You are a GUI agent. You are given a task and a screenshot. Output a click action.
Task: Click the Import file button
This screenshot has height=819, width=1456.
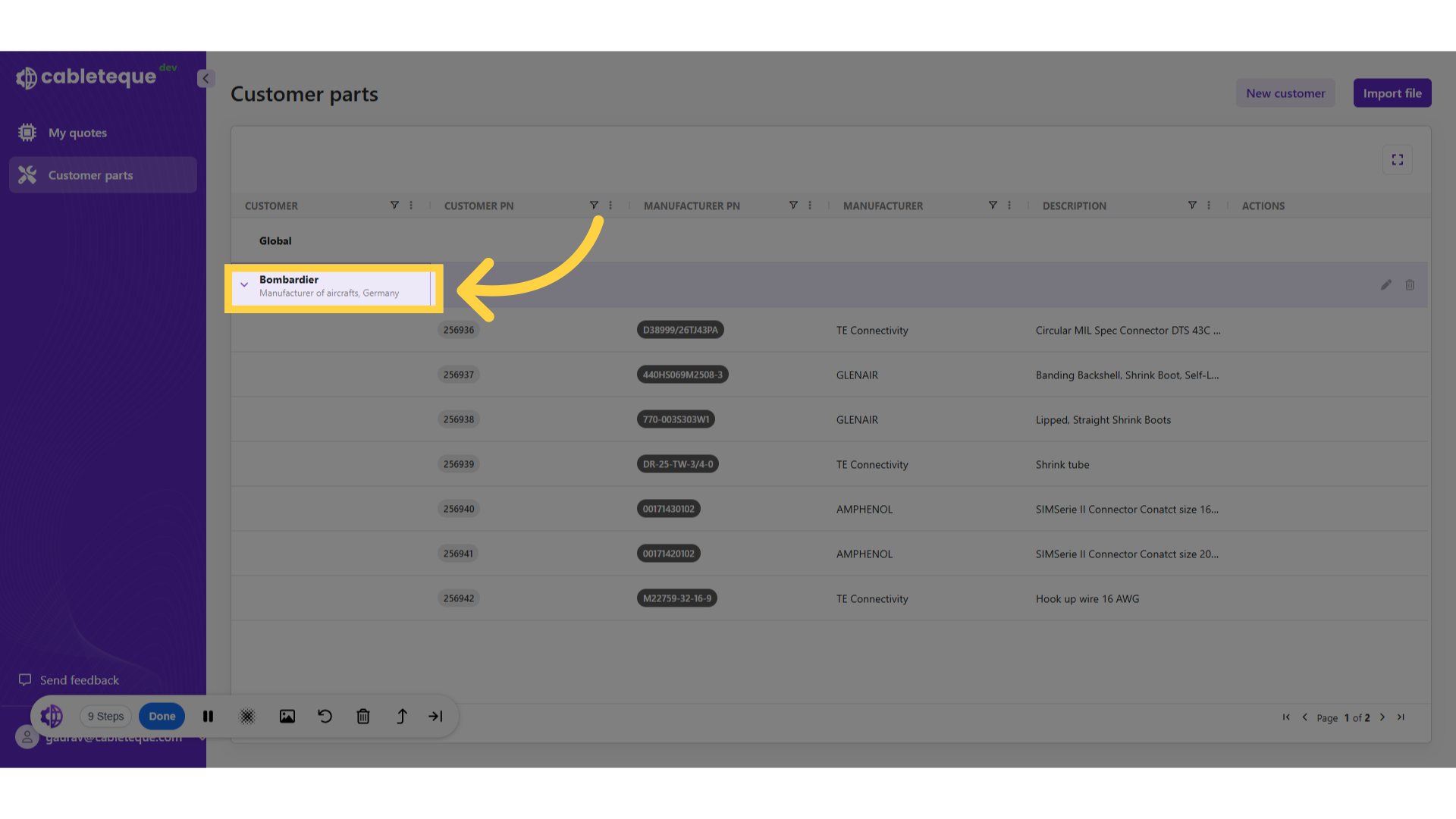click(1392, 93)
